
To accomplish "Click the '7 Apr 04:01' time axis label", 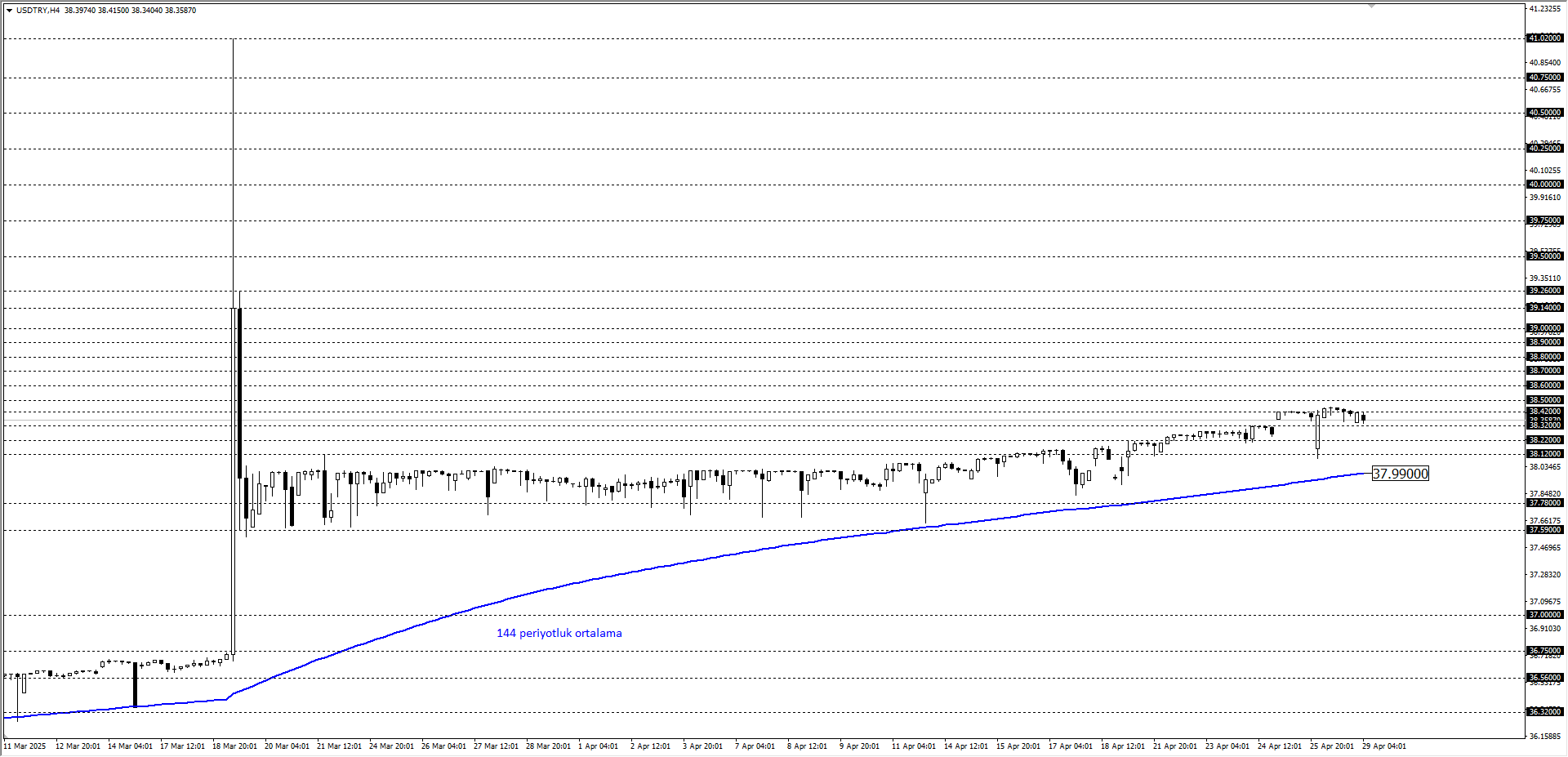I will point(755,746).
